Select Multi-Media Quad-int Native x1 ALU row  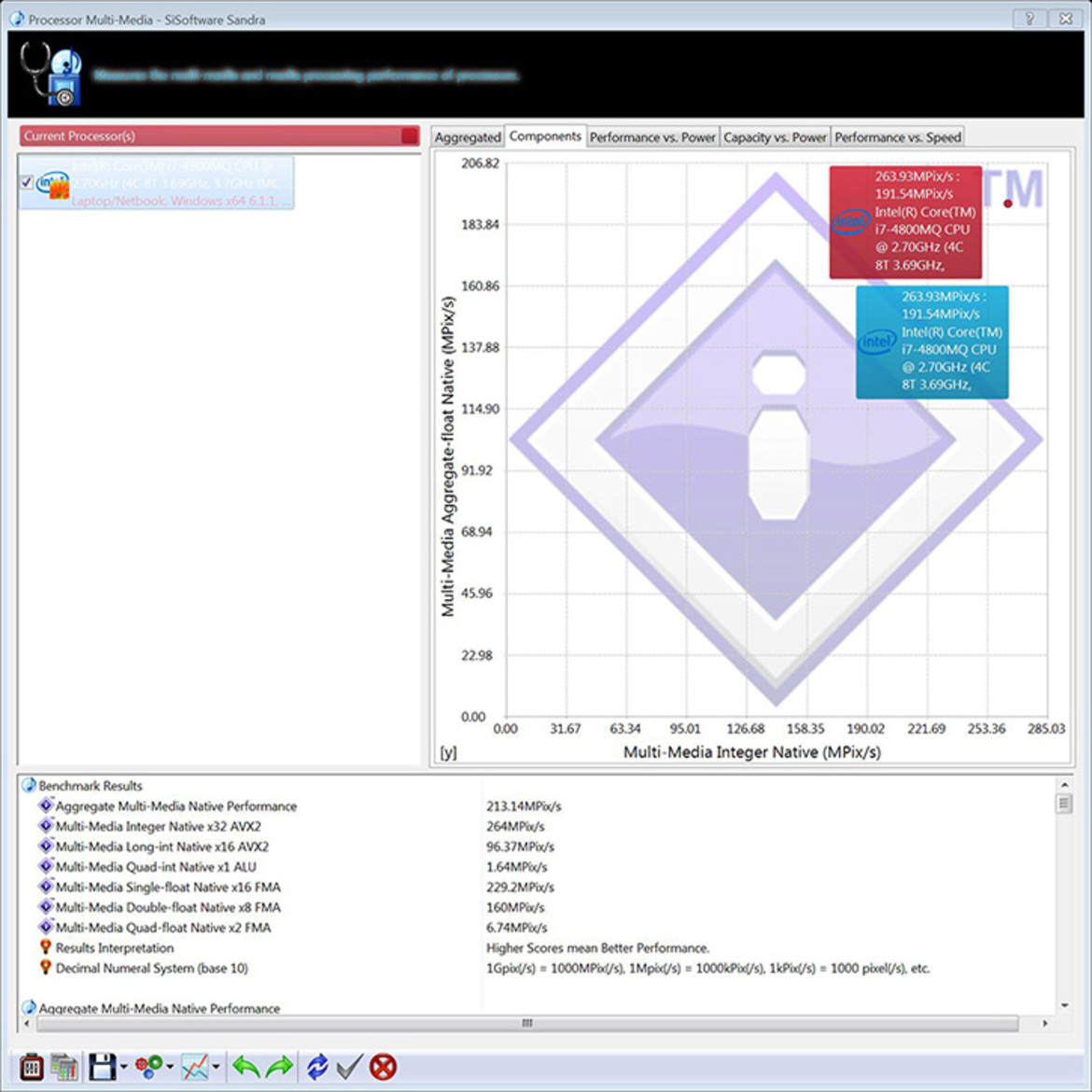156,866
